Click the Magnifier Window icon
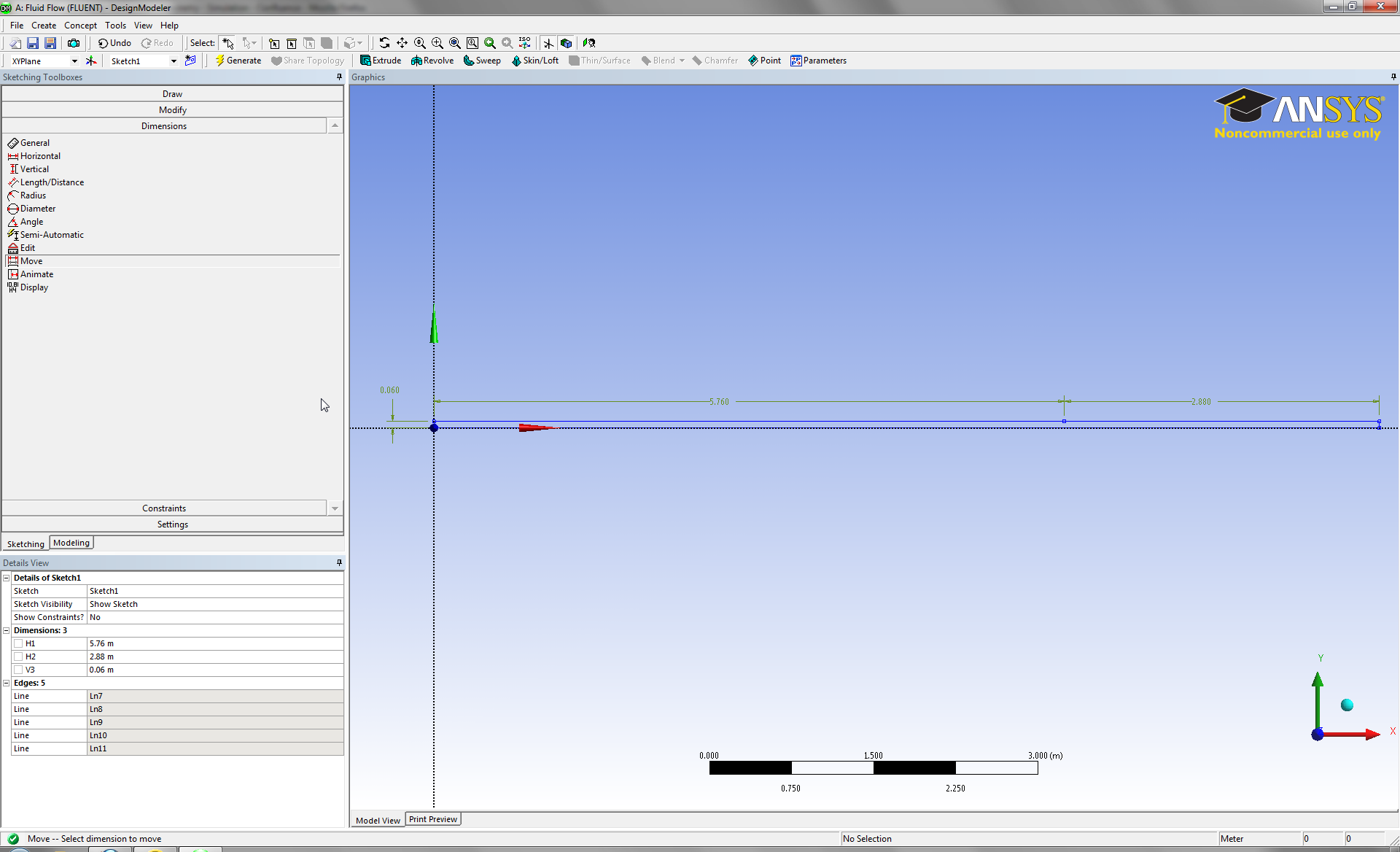The image size is (1400, 852). (x=472, y=43)
